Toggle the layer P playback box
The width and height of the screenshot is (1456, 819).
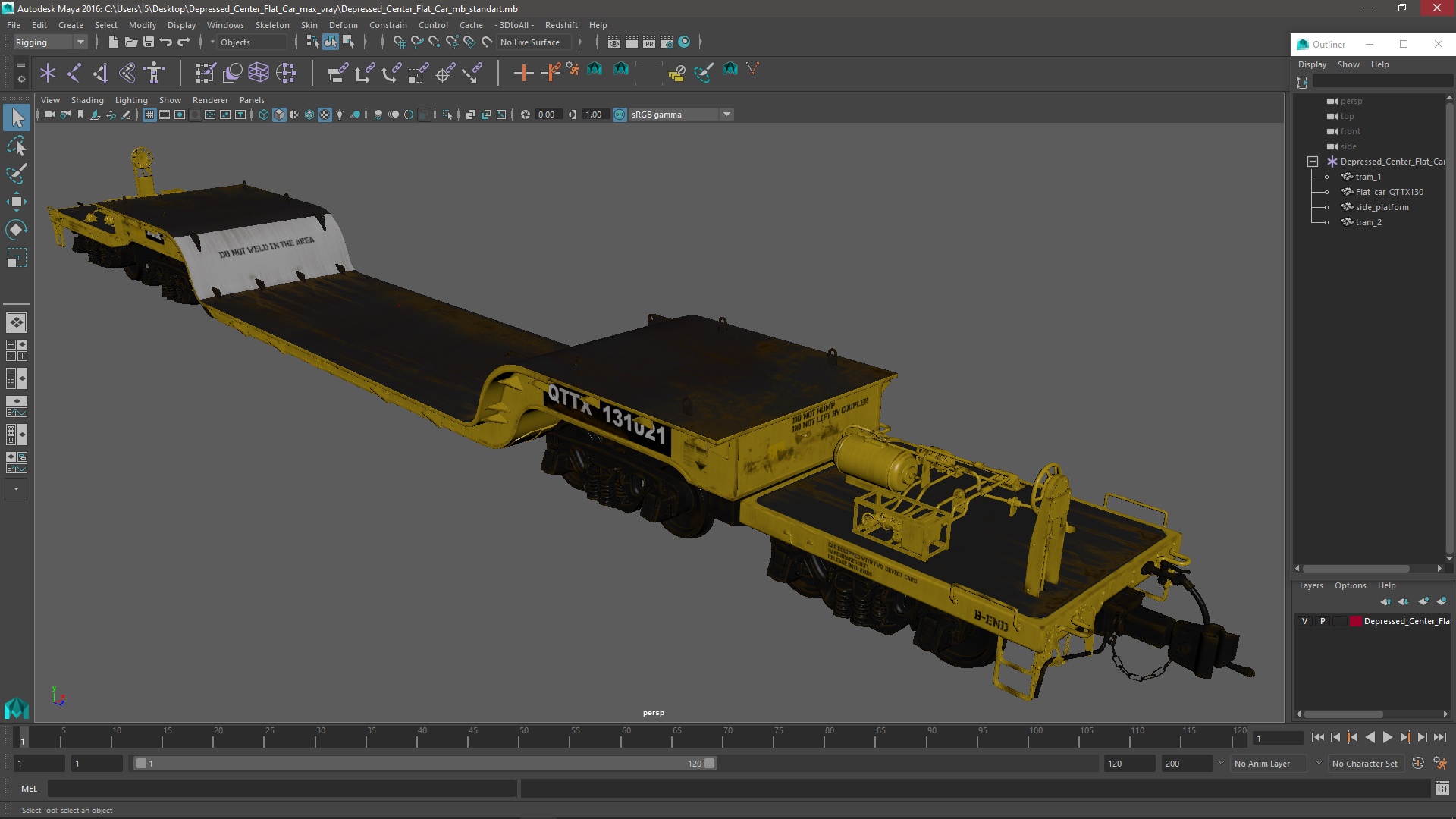[1323, 621]
